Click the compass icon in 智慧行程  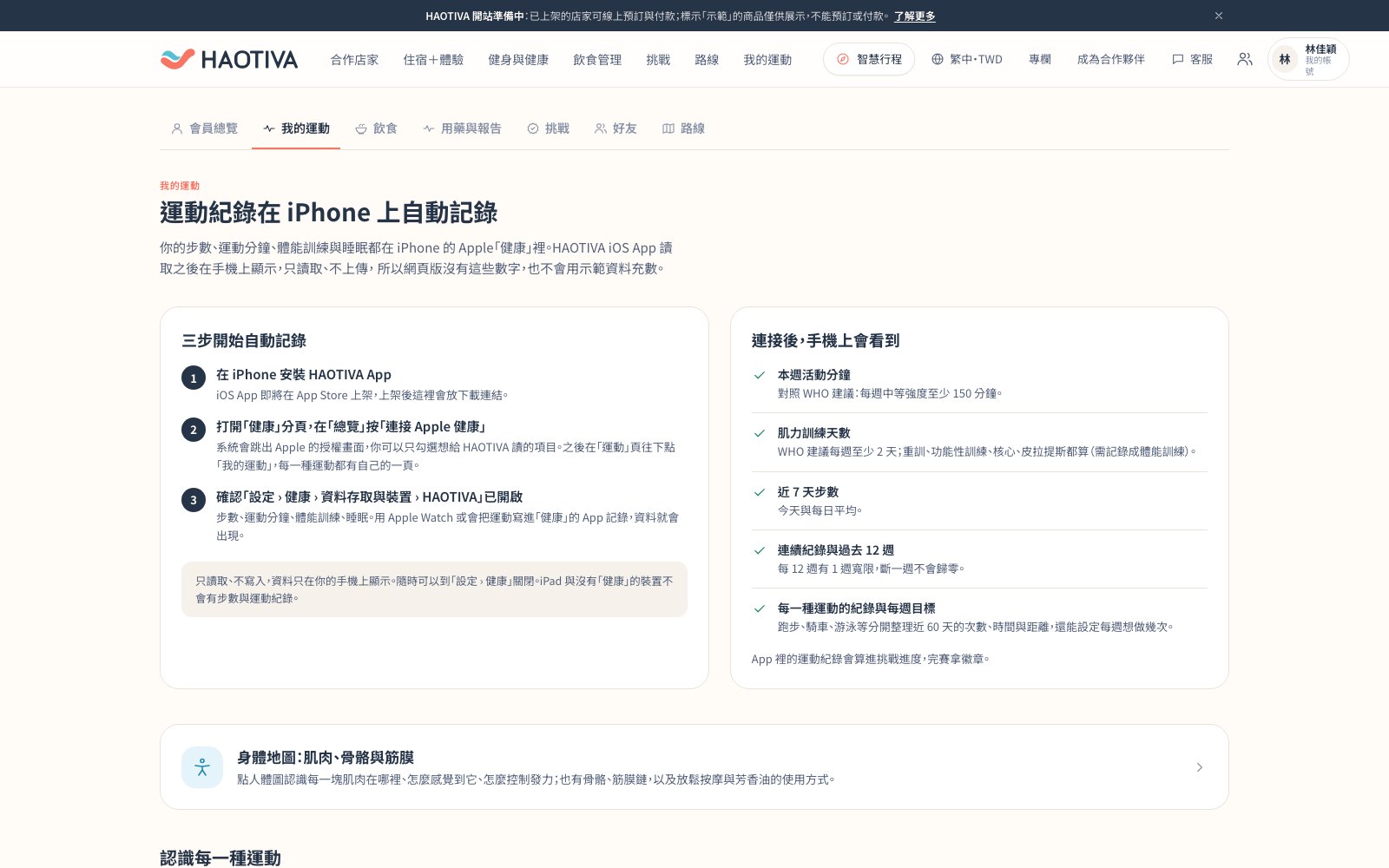pos(843,59)
